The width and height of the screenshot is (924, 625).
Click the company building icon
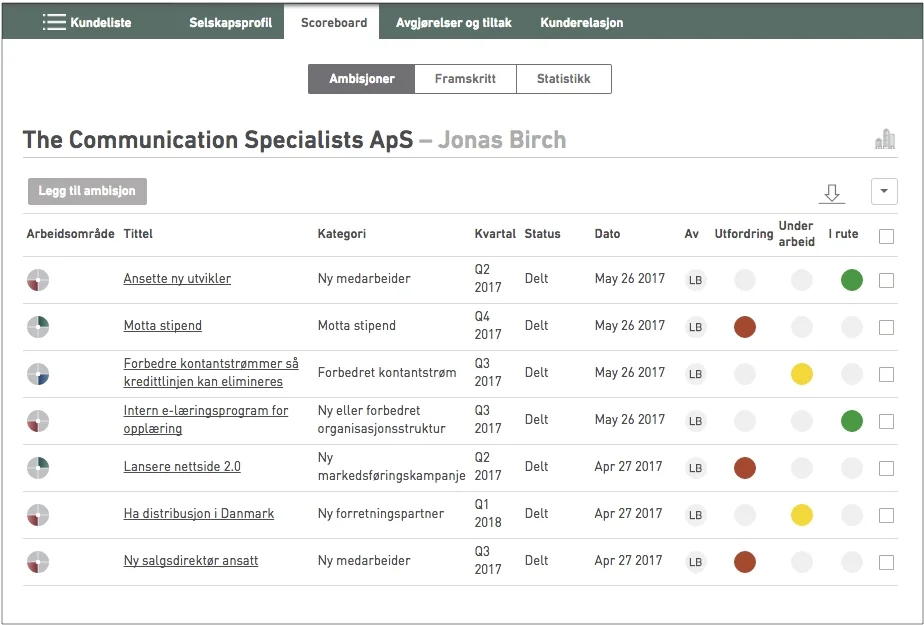pyautogui.click(x=885, y=140)
